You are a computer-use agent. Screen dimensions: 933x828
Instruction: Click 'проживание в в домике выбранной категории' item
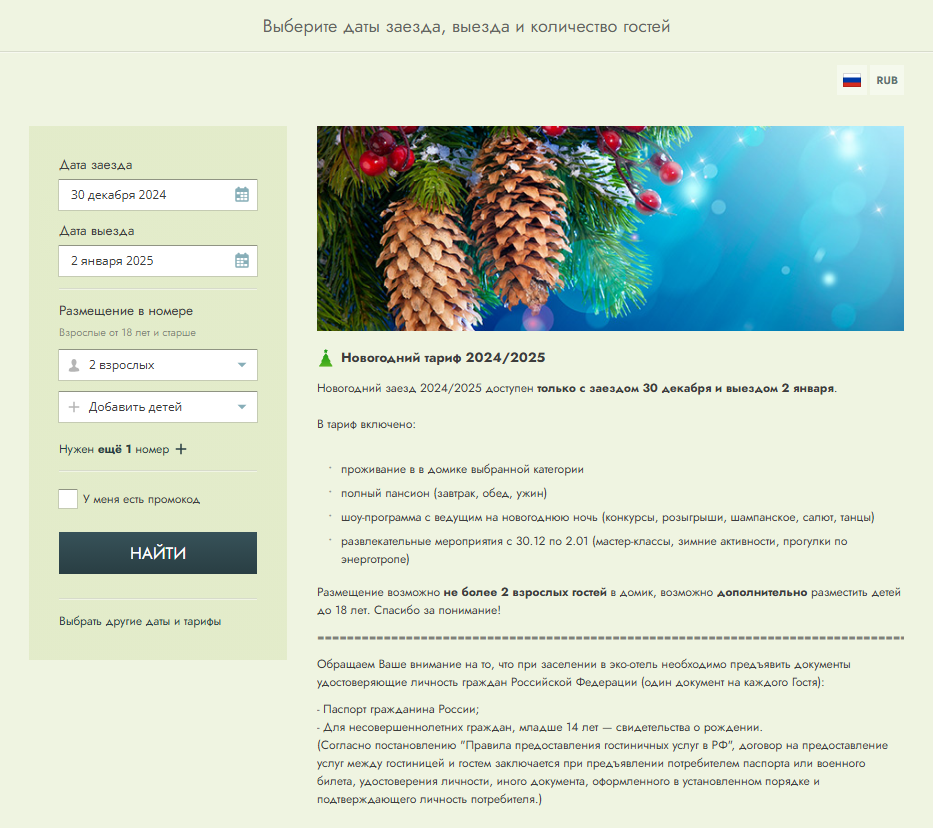[462, 469]
